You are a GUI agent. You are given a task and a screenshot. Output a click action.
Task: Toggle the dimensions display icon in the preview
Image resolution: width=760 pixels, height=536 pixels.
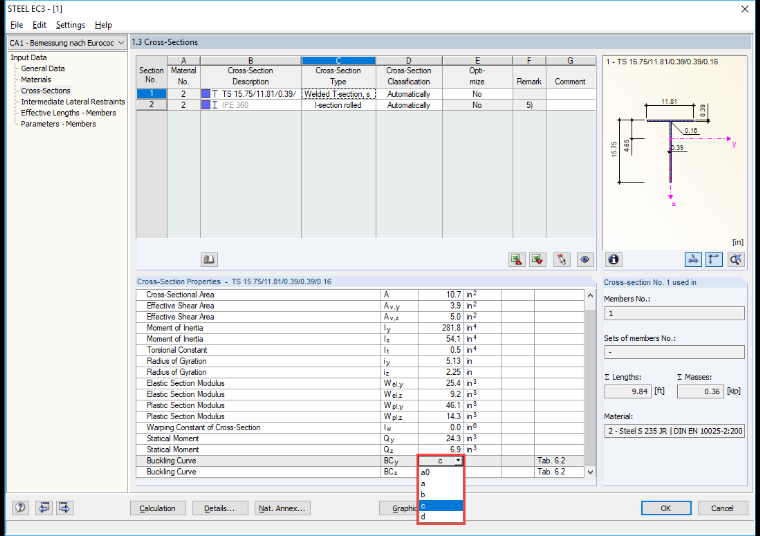pyautogui.click(x=714, y=259)
